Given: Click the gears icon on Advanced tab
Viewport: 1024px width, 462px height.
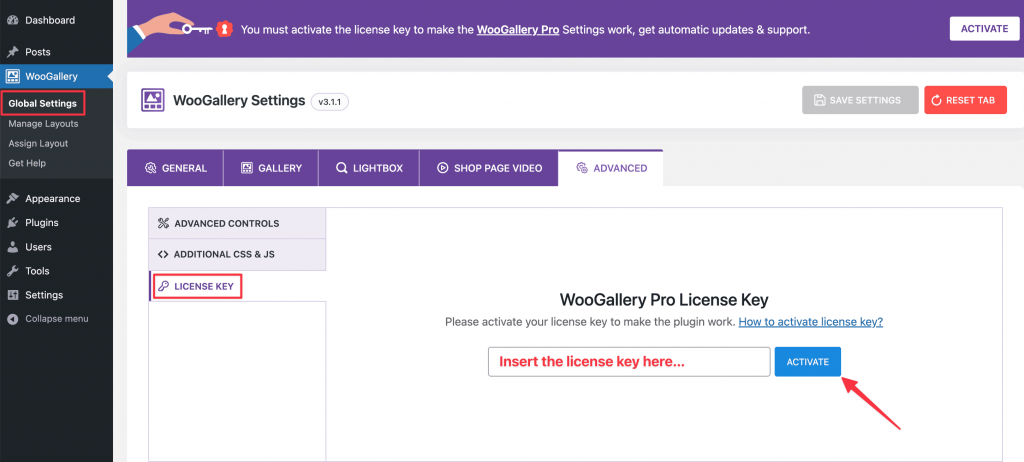Looking at the screenshot, I should (x=582, y=168).
